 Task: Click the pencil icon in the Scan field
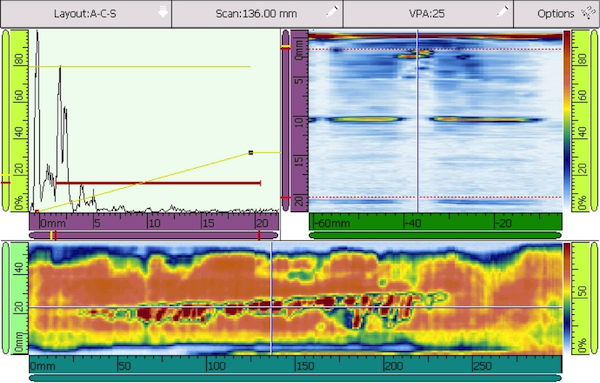[332, 11]
